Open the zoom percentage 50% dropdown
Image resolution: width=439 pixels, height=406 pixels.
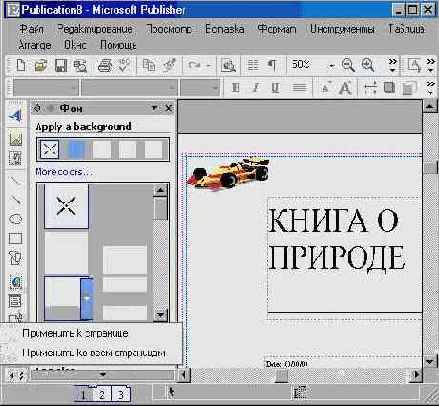(x=331, y=65)
